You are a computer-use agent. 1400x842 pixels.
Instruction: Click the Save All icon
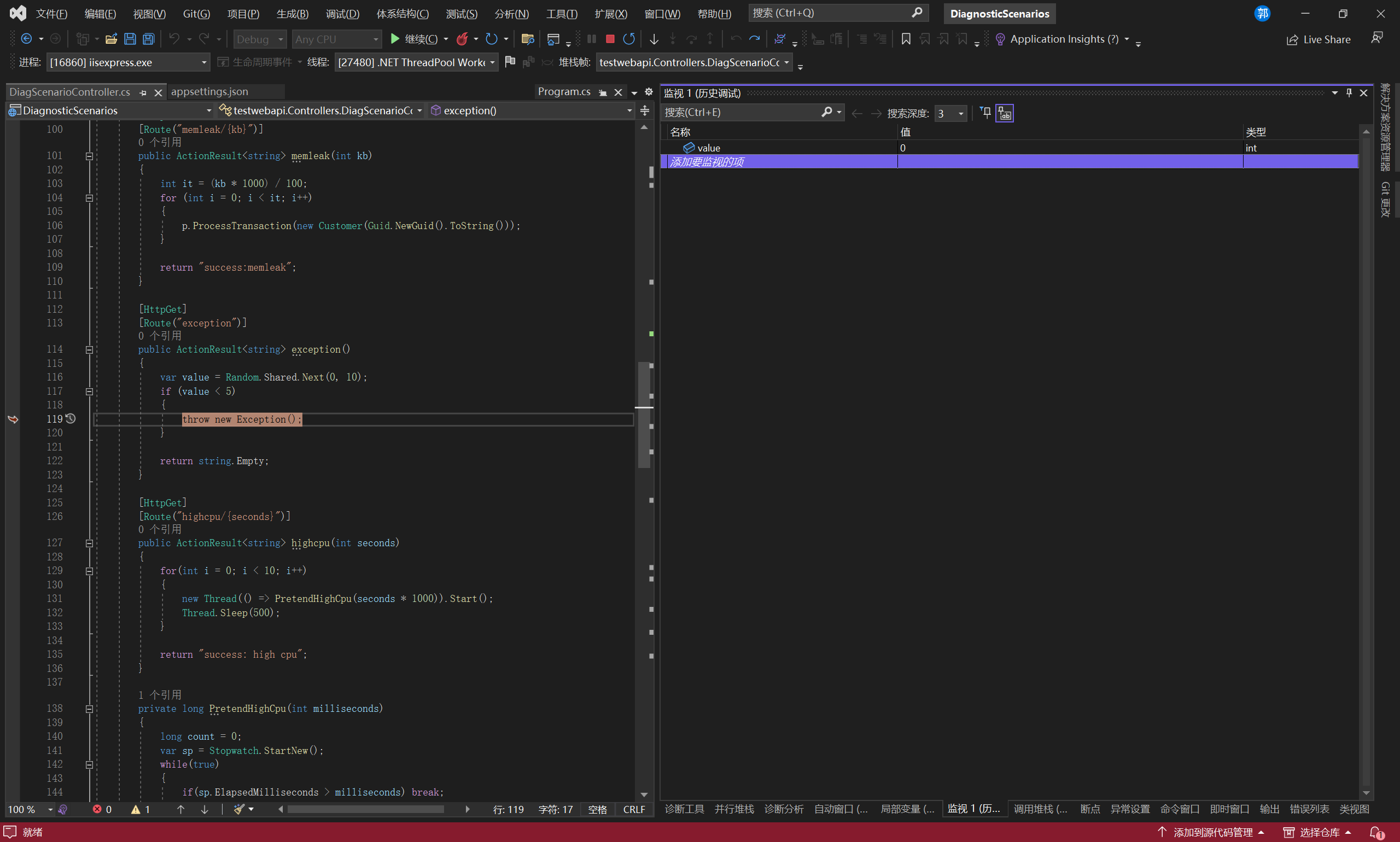(x=149, y=39)
